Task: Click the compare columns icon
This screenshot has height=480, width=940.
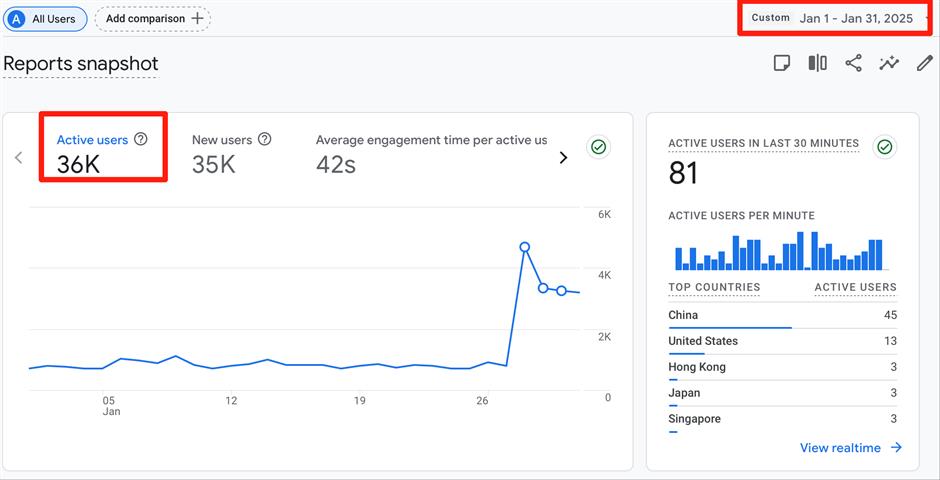Action: tap(817, 63)
